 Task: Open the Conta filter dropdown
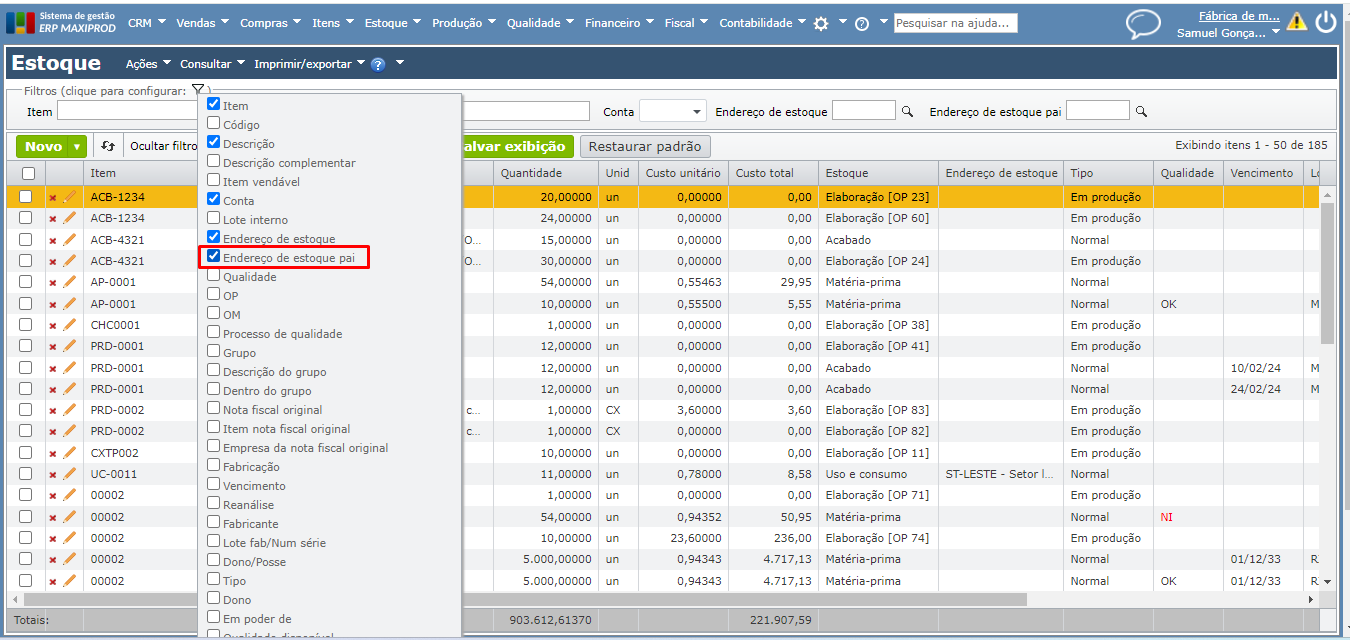point(672,112)
